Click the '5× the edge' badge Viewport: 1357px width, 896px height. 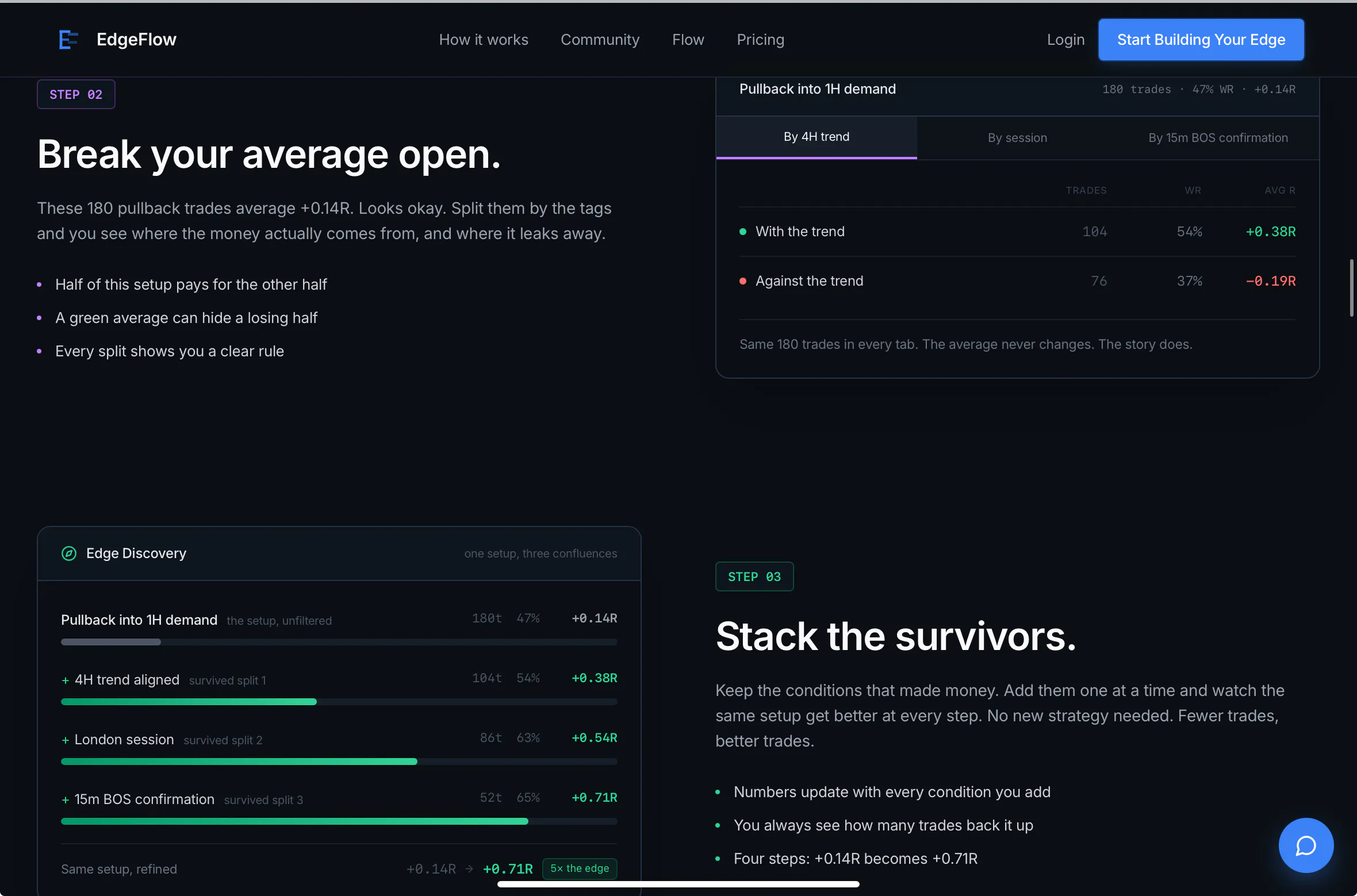click(580, 868)
